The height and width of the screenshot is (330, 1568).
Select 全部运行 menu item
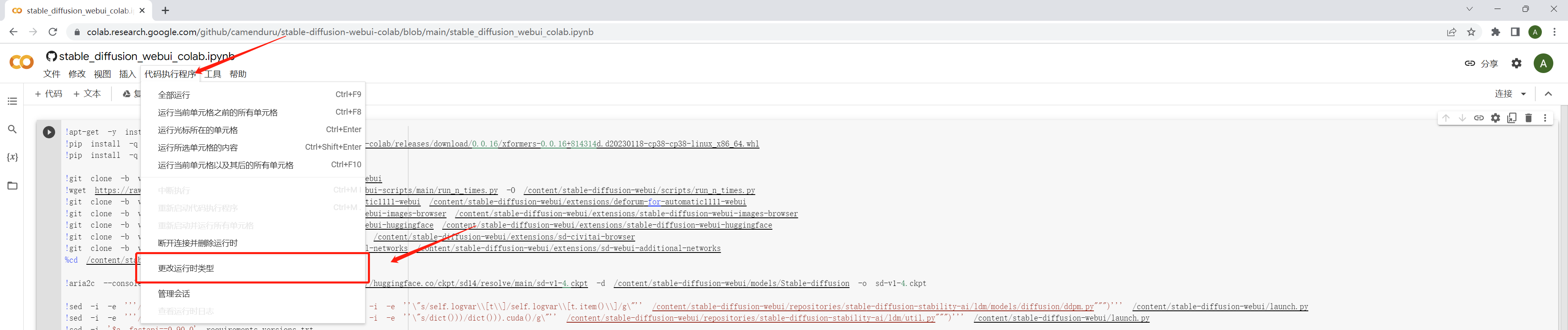(x=253, y=95)
